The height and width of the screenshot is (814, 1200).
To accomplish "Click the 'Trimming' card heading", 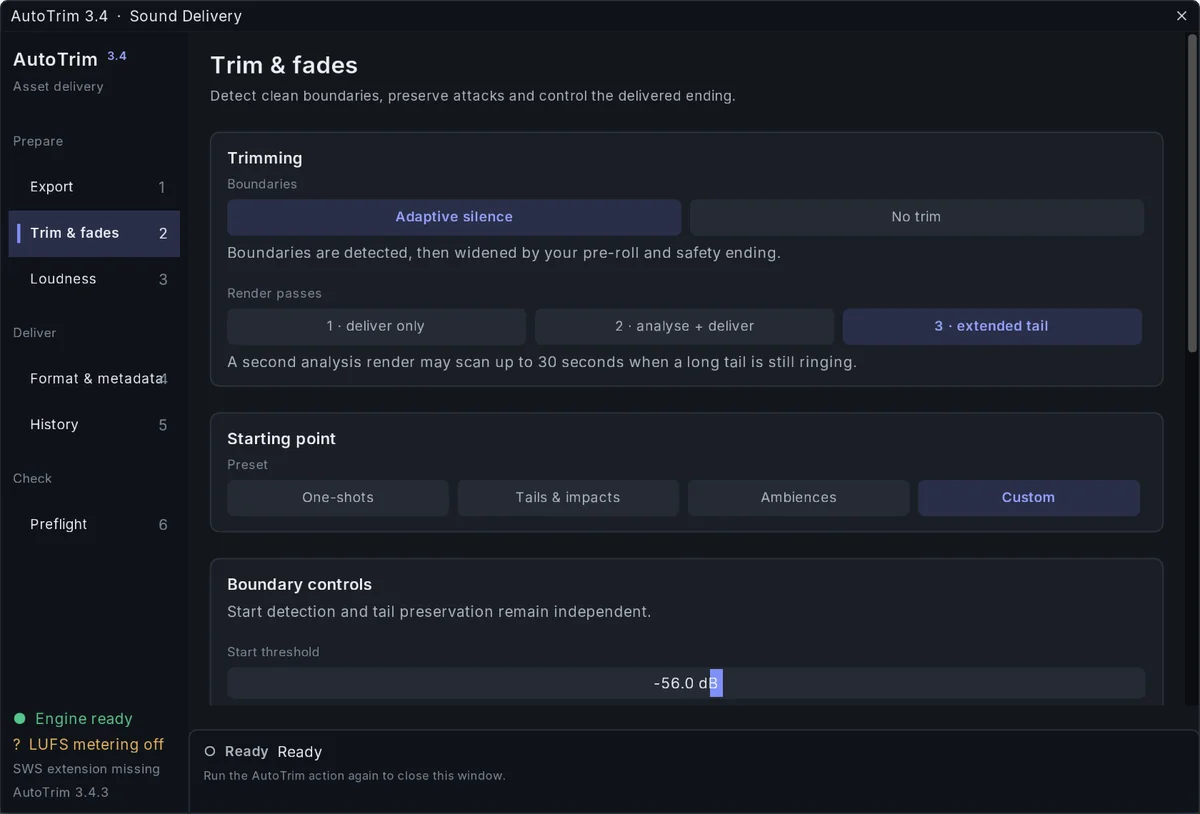I will (265, 158).
